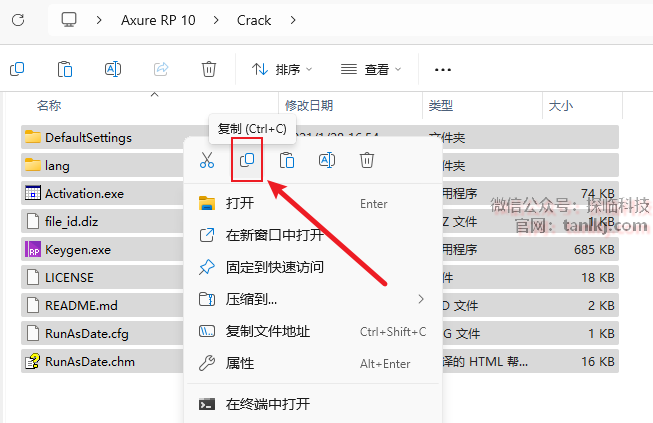The width and height of the screenshot is (653, 423).
Task: Click the LICENSE file icon
Action: click(x=33, y=277)
